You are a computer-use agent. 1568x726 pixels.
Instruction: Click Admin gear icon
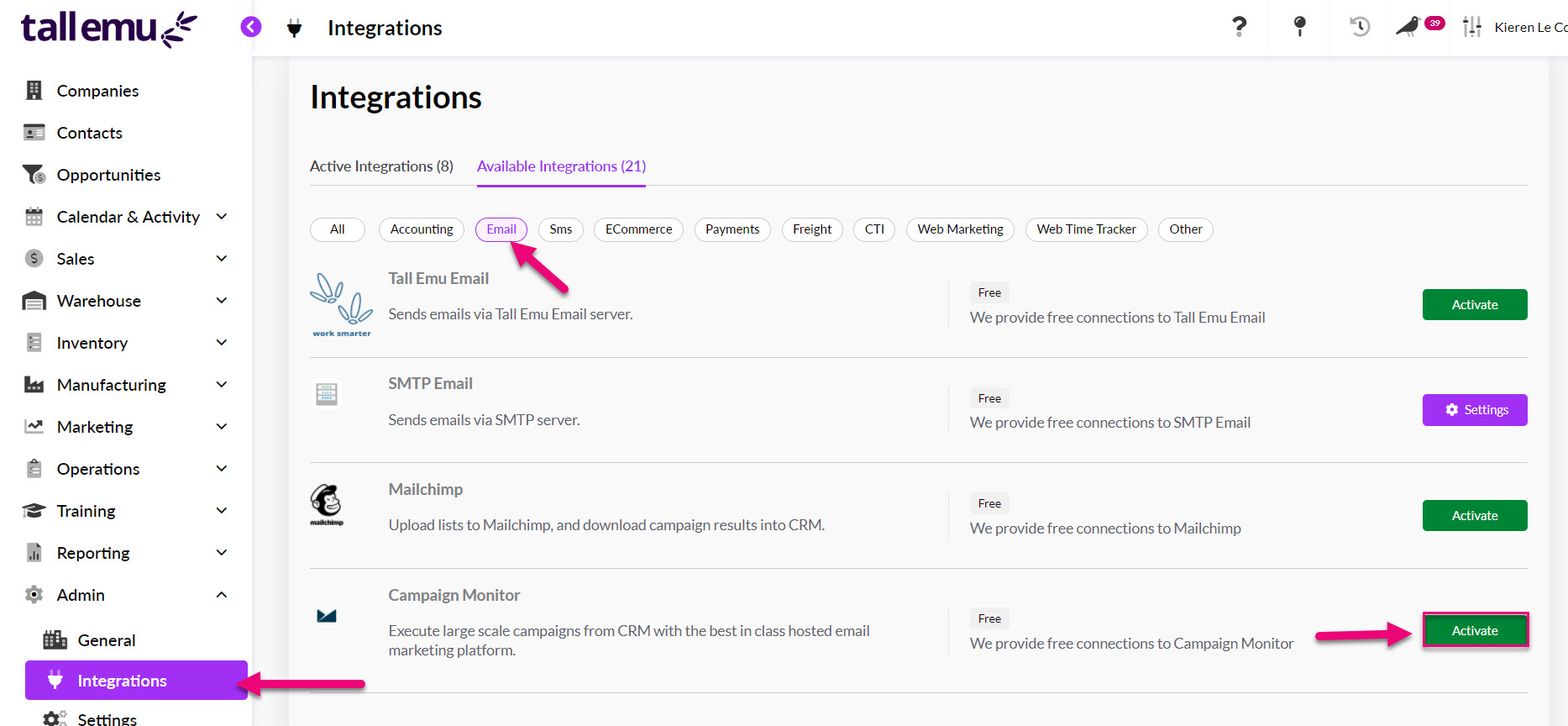(x=34, y=594)
